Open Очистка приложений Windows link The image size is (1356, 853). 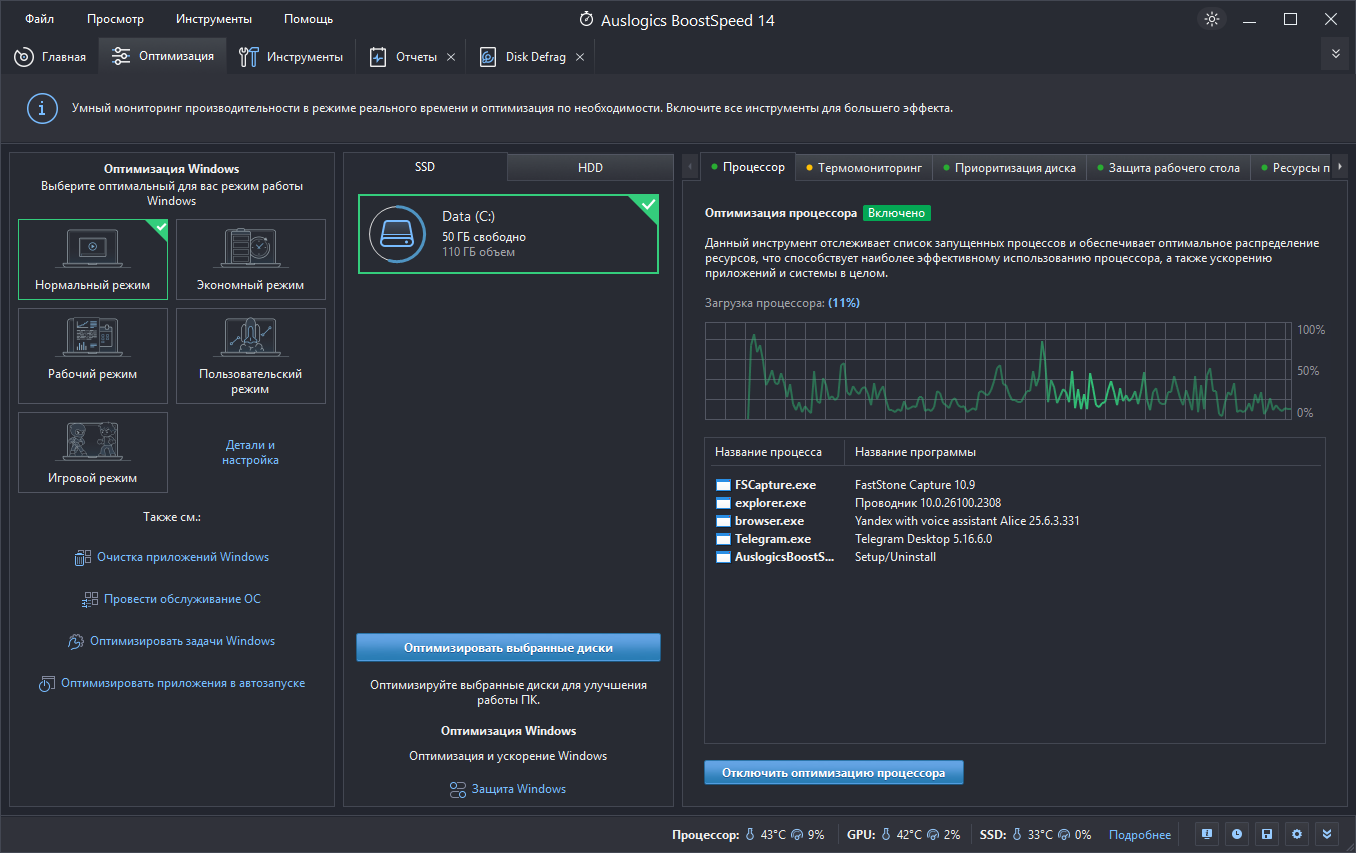pyautogui.click(x=183, y=557)
